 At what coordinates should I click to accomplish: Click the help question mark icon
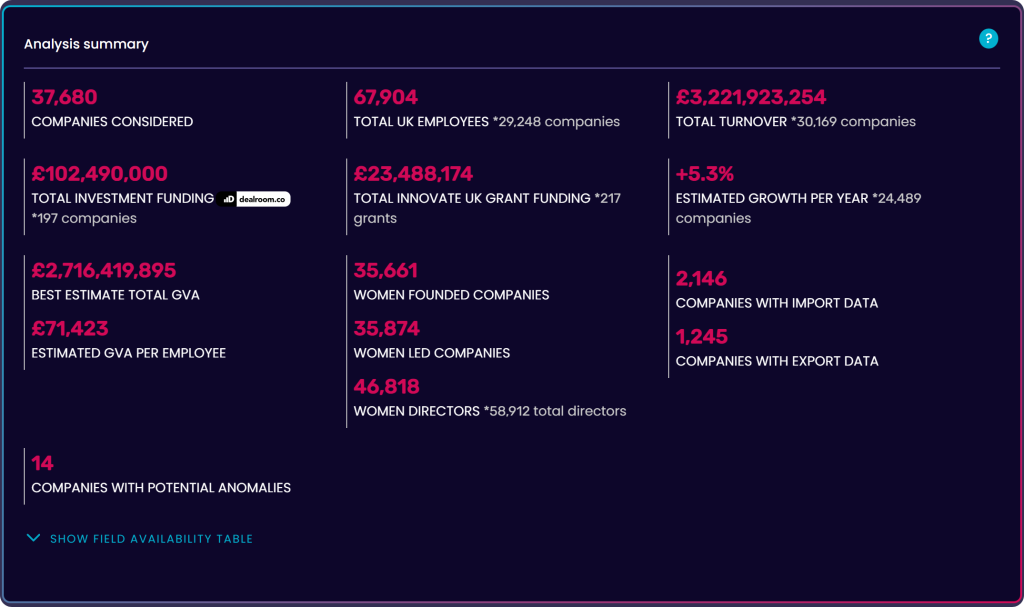(x=988, y=39)
